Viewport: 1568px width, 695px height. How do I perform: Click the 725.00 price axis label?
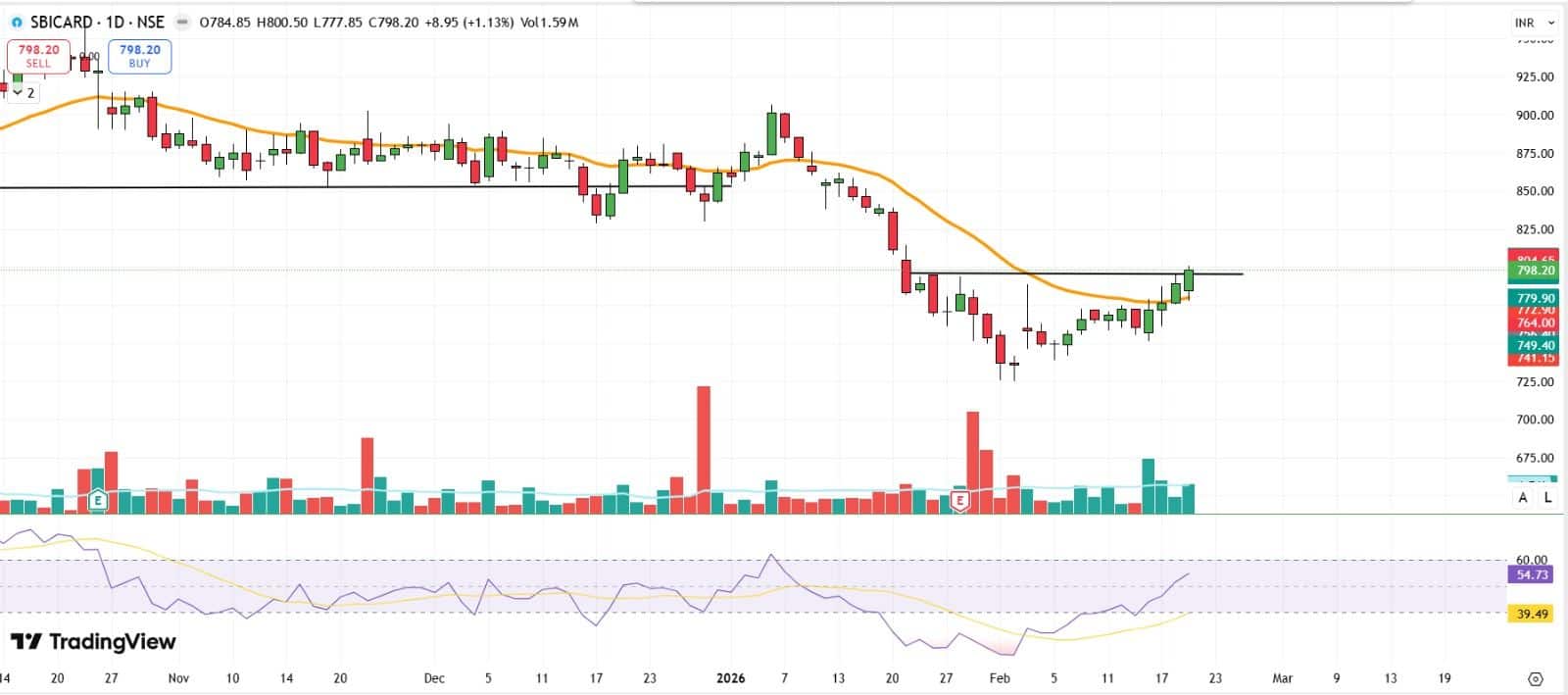pyautogui.click(x=1535, y=381)
